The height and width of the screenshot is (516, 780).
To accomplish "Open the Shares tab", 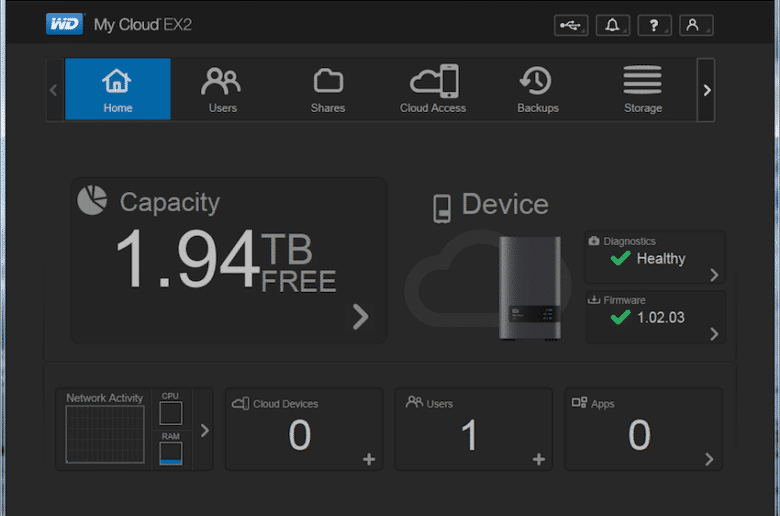I will pos(328,89).
